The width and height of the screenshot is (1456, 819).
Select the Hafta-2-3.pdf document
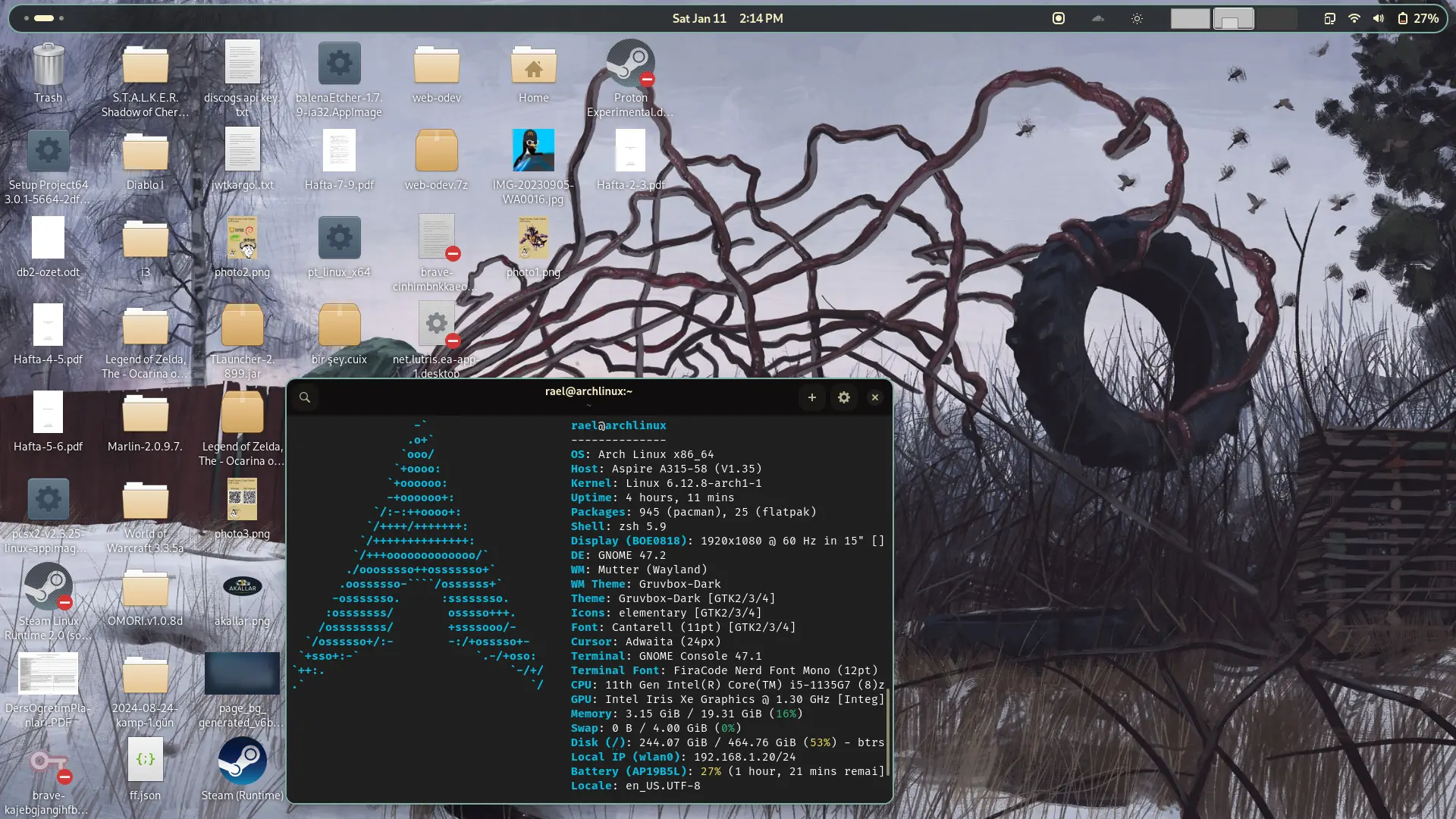[631, 150]
